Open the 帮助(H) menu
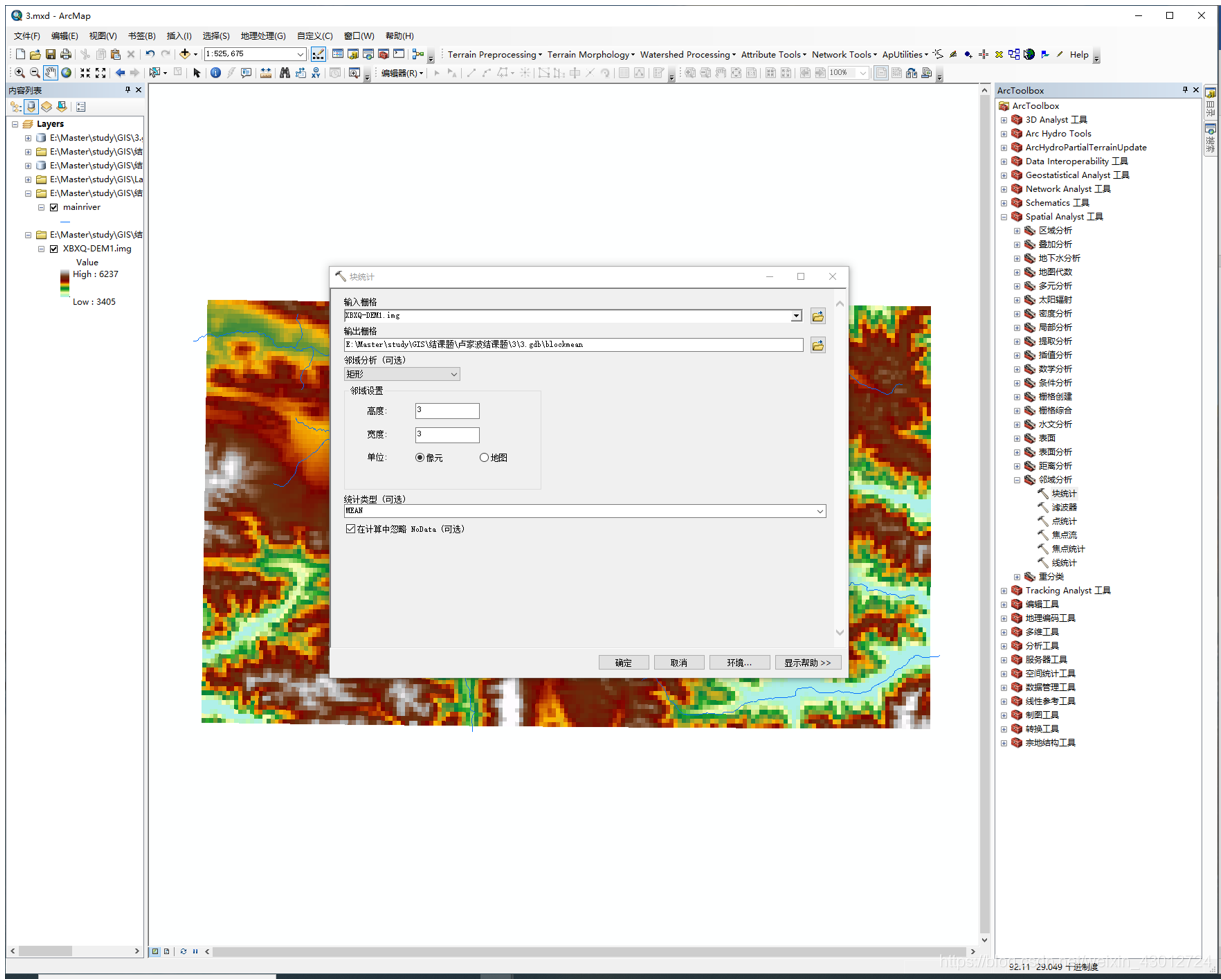The image size is (1221, 980). tap(399, 36)
